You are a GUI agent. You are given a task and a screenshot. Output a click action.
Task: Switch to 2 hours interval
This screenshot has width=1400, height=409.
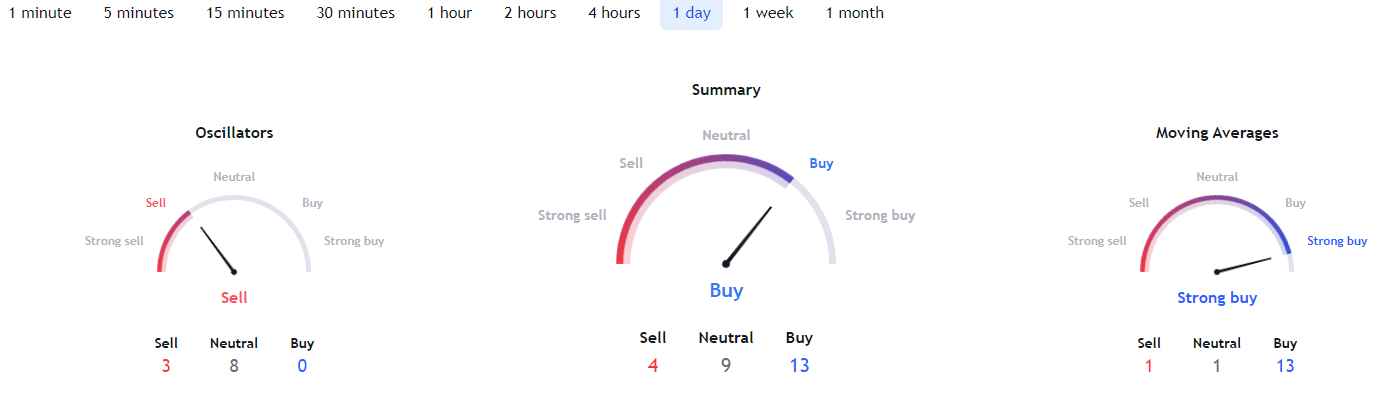coord(530,13)
